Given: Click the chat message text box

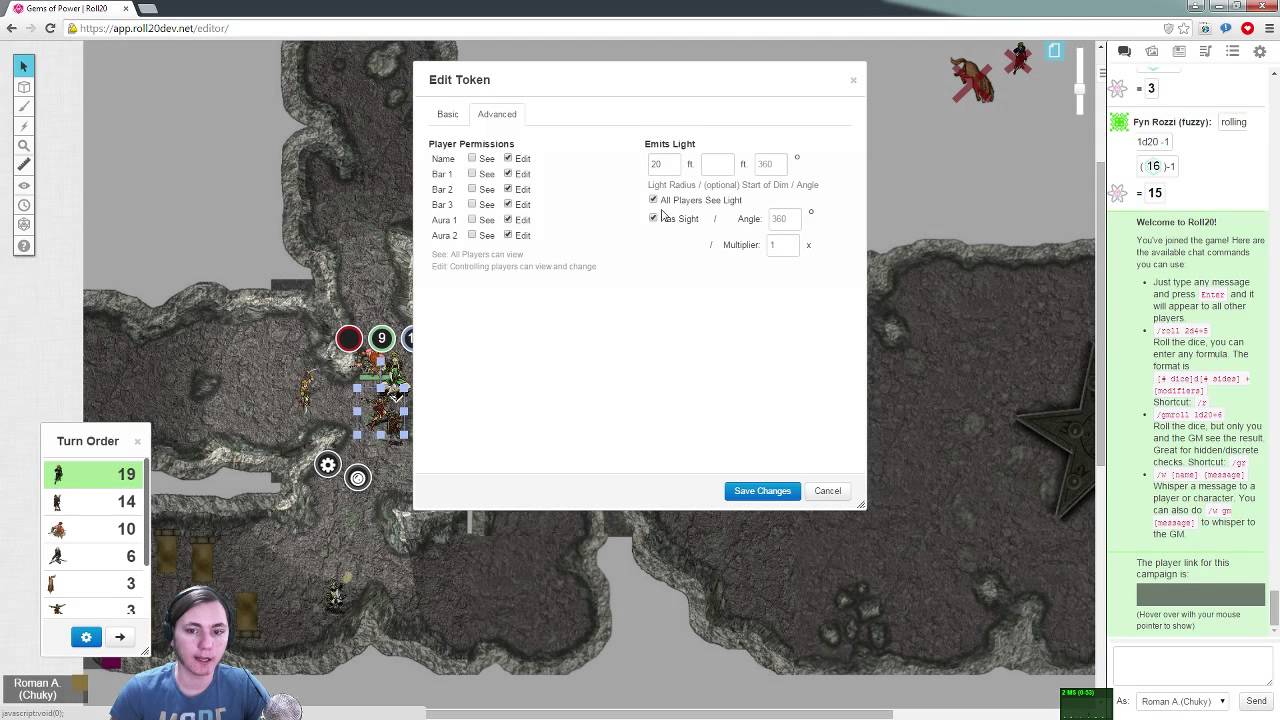Looking at the screenshot, I should (1192, 666).
